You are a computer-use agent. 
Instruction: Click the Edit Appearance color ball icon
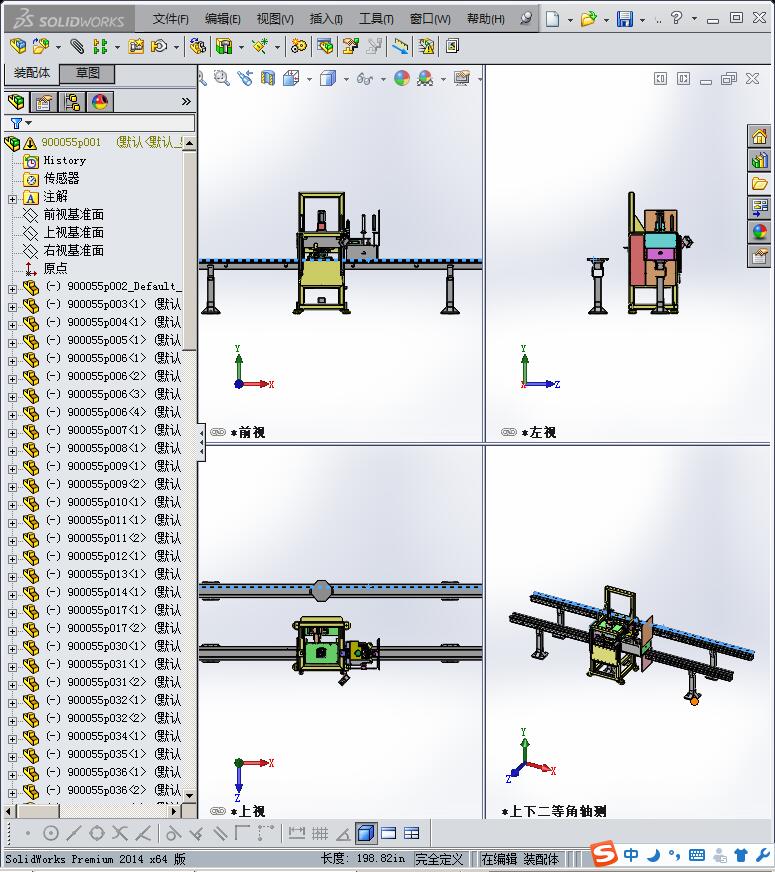(402, 78)
